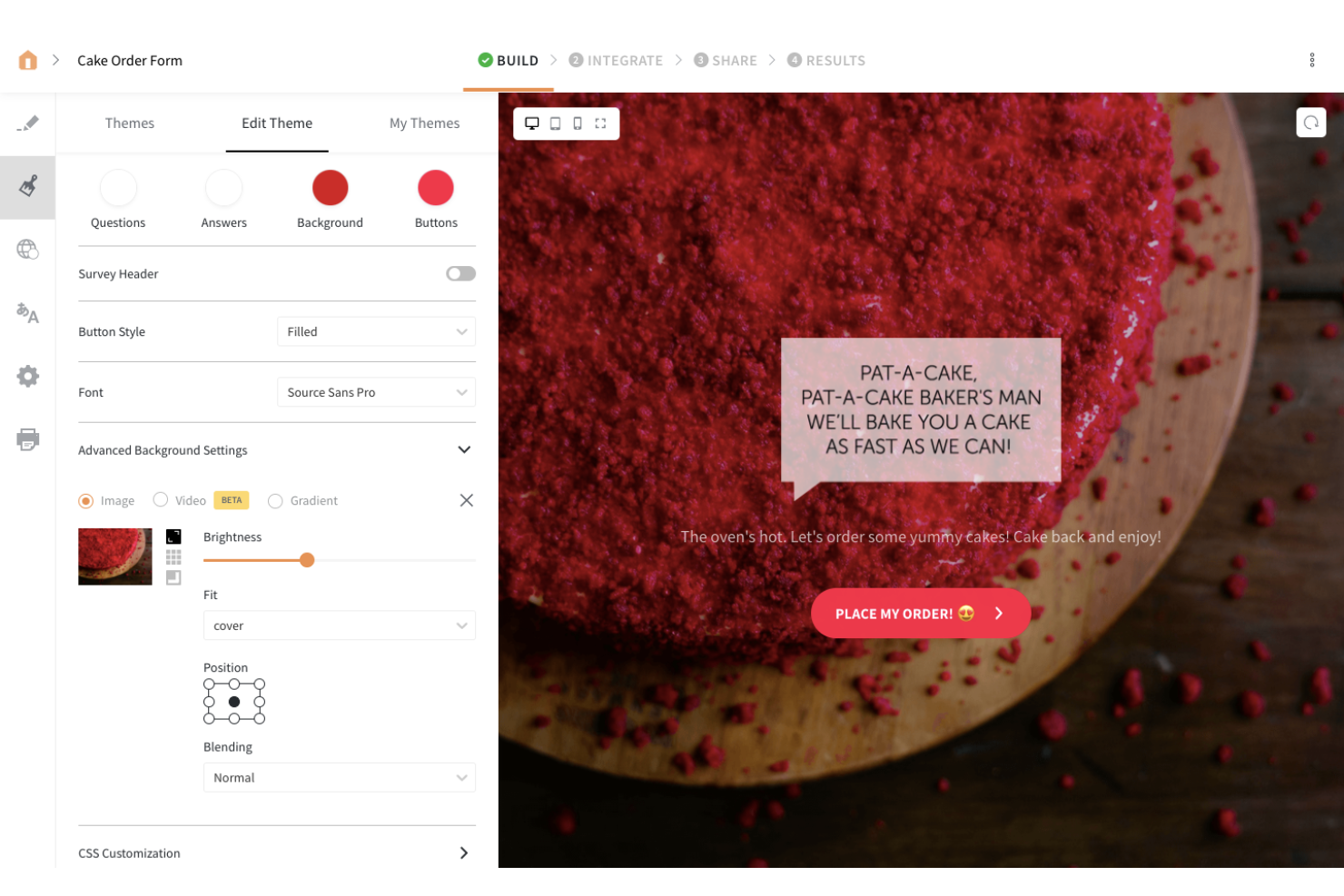
Task: Switch to the My Themes tab
Action: tap(424, 123)
